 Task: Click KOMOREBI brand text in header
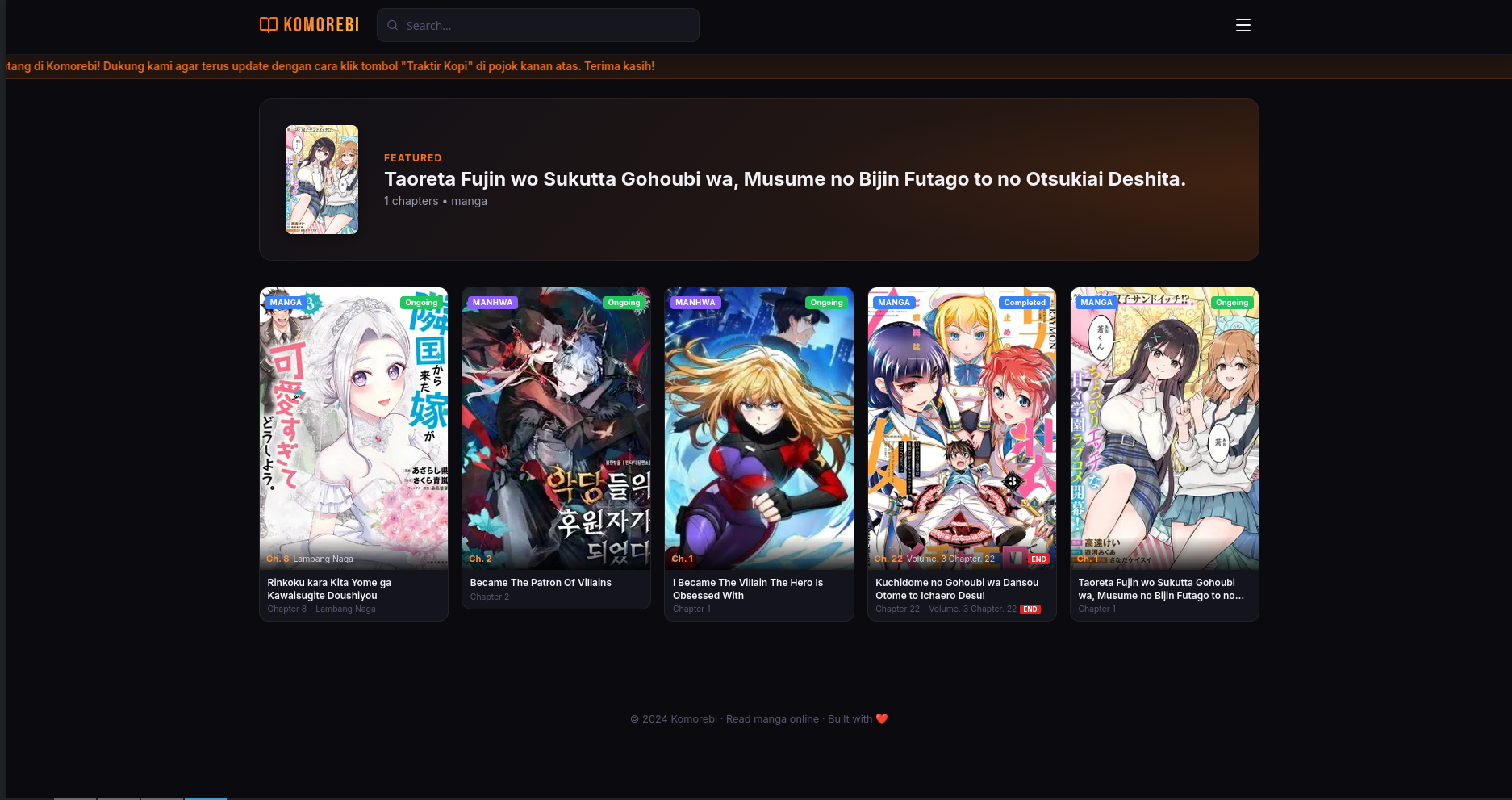pos(321,25)
